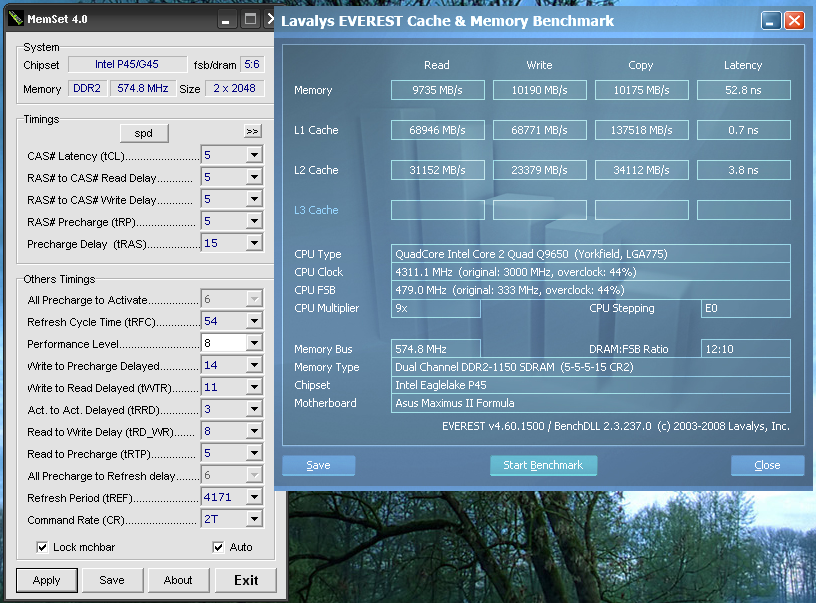This screenshot has width=816, height=603.
Task: Click the L2 Cache Latency value 3.8 ns
Action: coord(744,170)
